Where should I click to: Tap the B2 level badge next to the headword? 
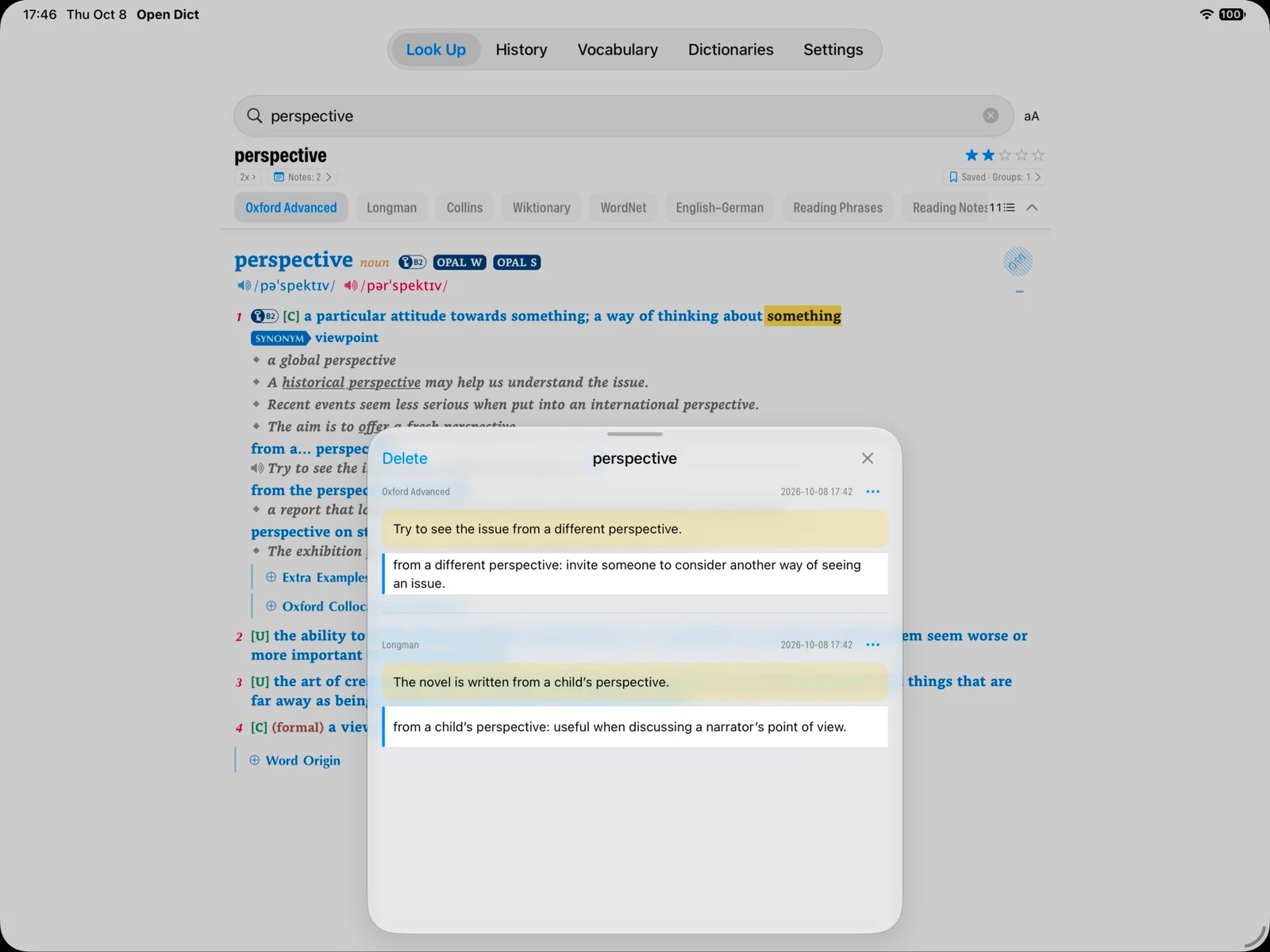point(412,263)
